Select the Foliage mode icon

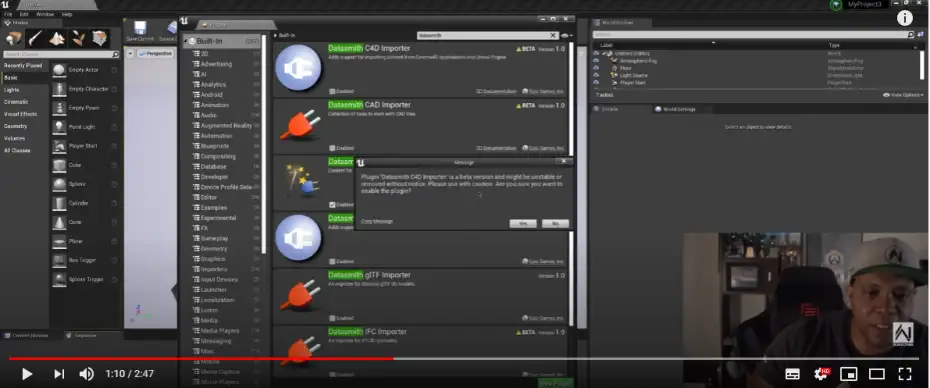tap(78, 38)
